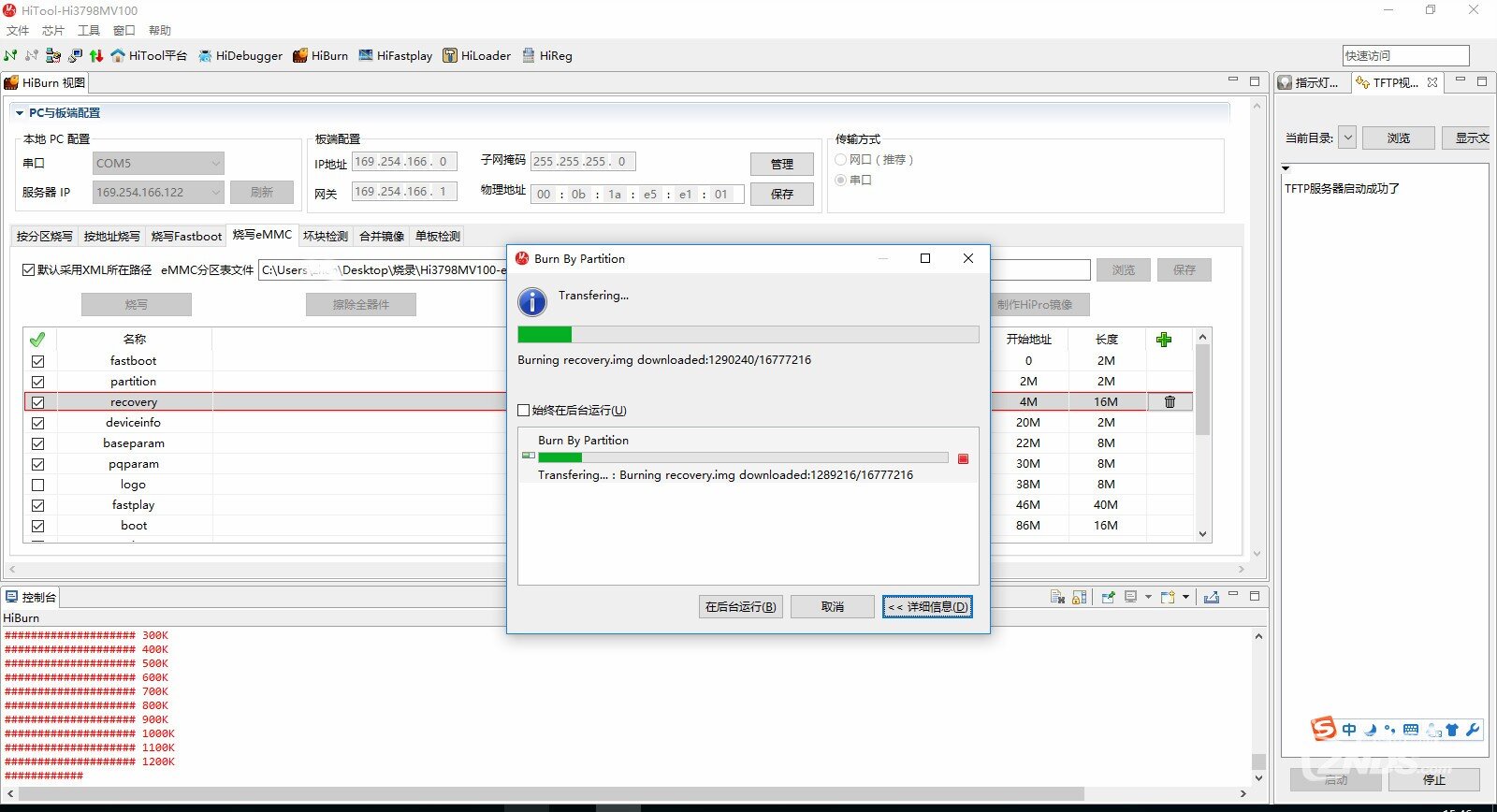1497x812 pixels.
Task: Select the 指示灯 view tab
Action: click(x=1310, y=82)
